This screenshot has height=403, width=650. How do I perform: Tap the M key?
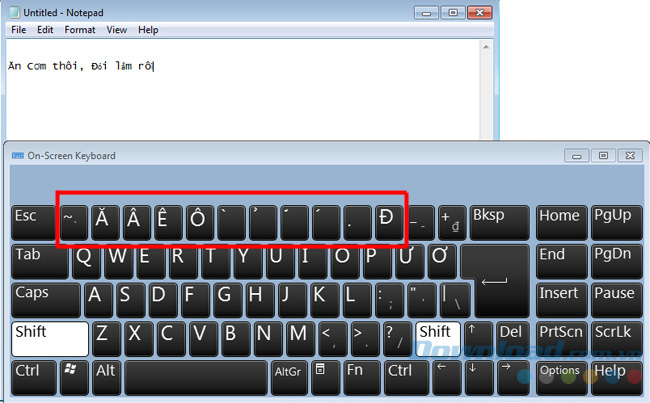coord(300,339)
